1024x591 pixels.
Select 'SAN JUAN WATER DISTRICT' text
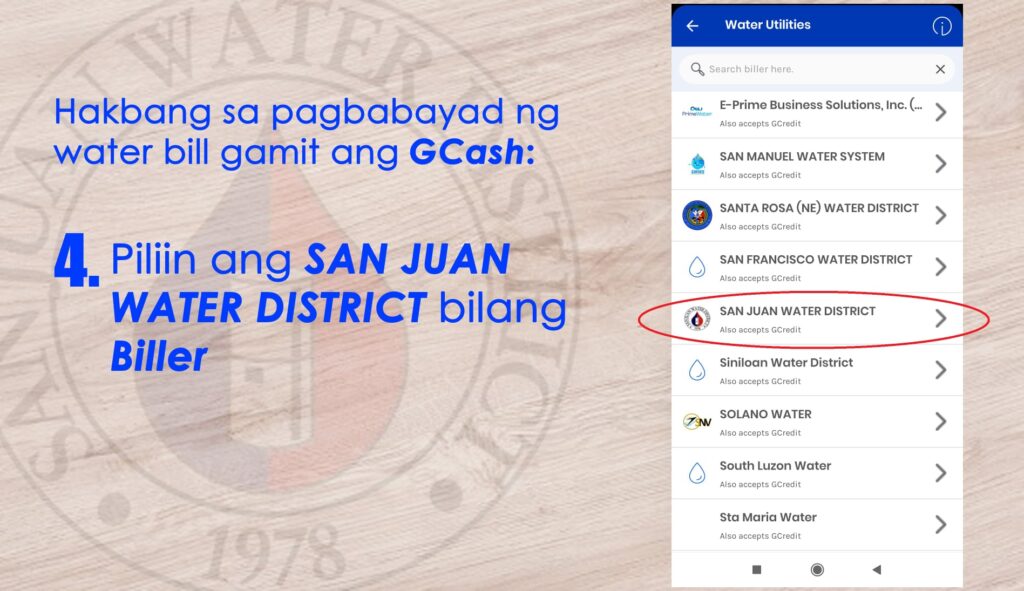tap(797, 311)
